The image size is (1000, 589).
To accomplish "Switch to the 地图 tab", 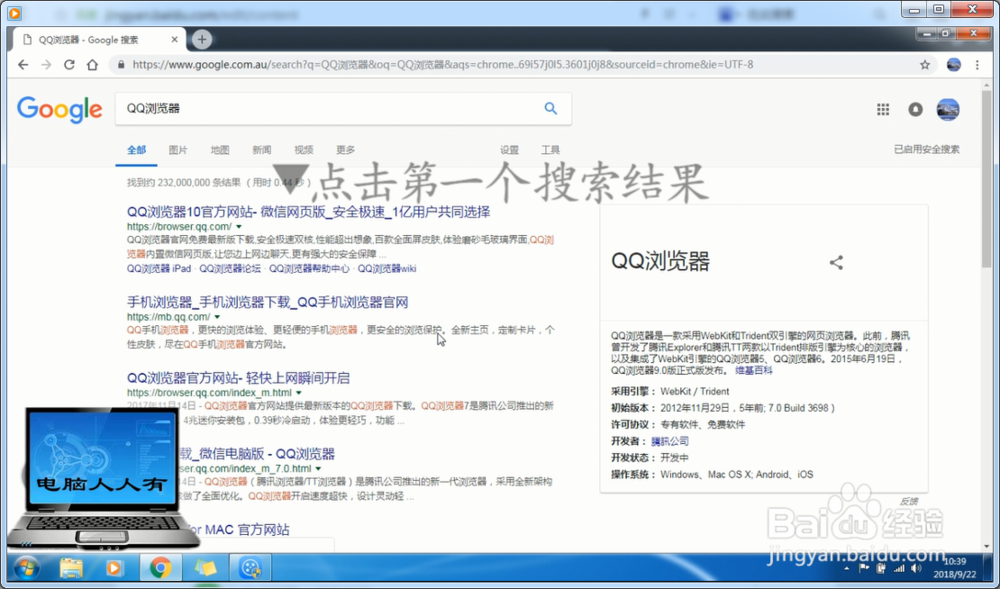I will click(219, 150).
